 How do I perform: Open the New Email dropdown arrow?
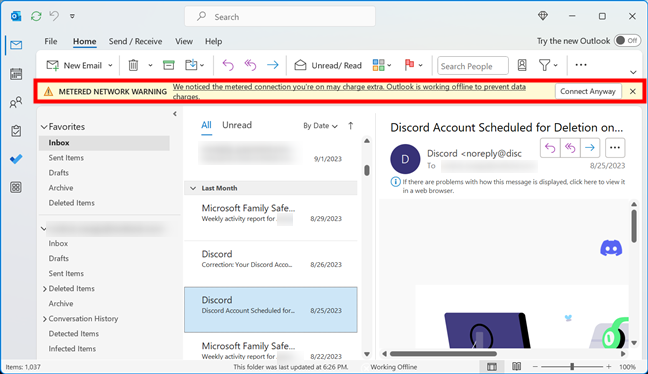tap(110, 65)
